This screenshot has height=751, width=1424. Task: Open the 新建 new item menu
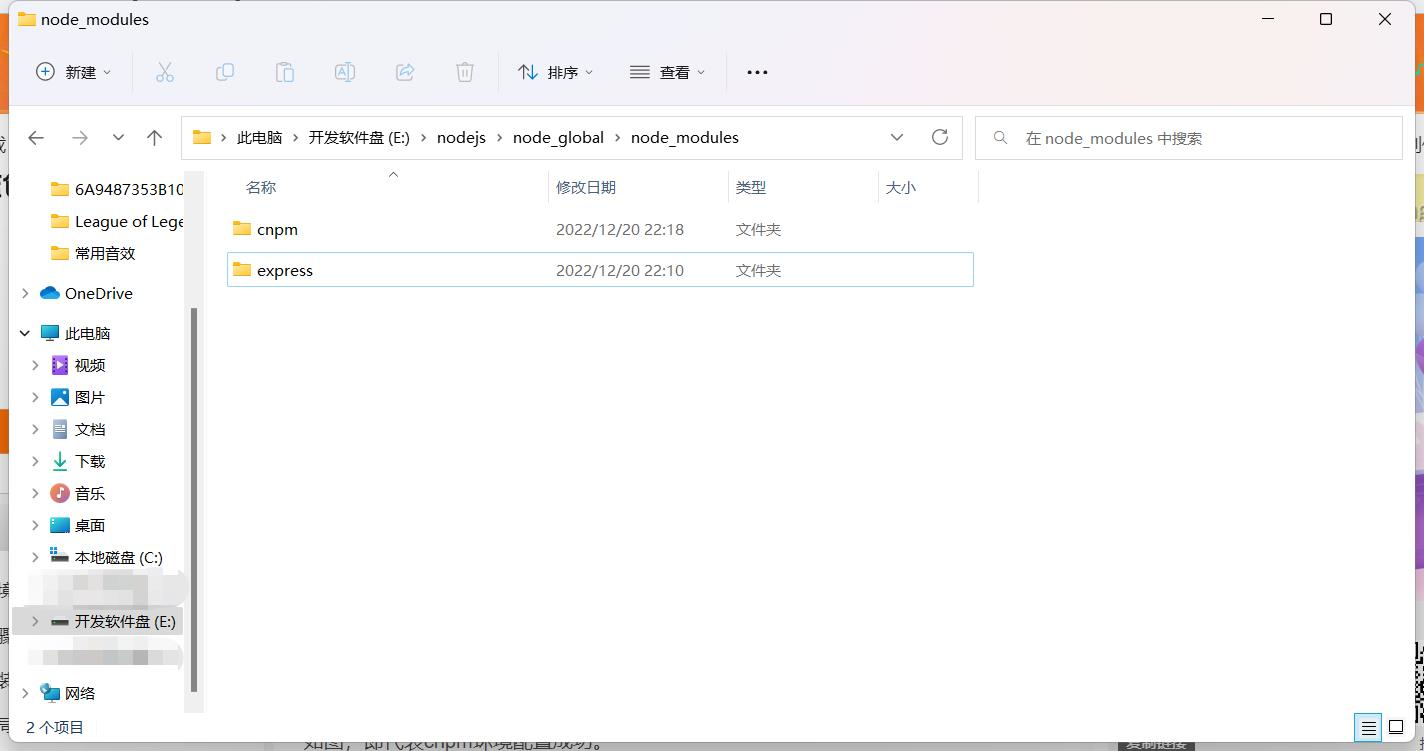74,72
